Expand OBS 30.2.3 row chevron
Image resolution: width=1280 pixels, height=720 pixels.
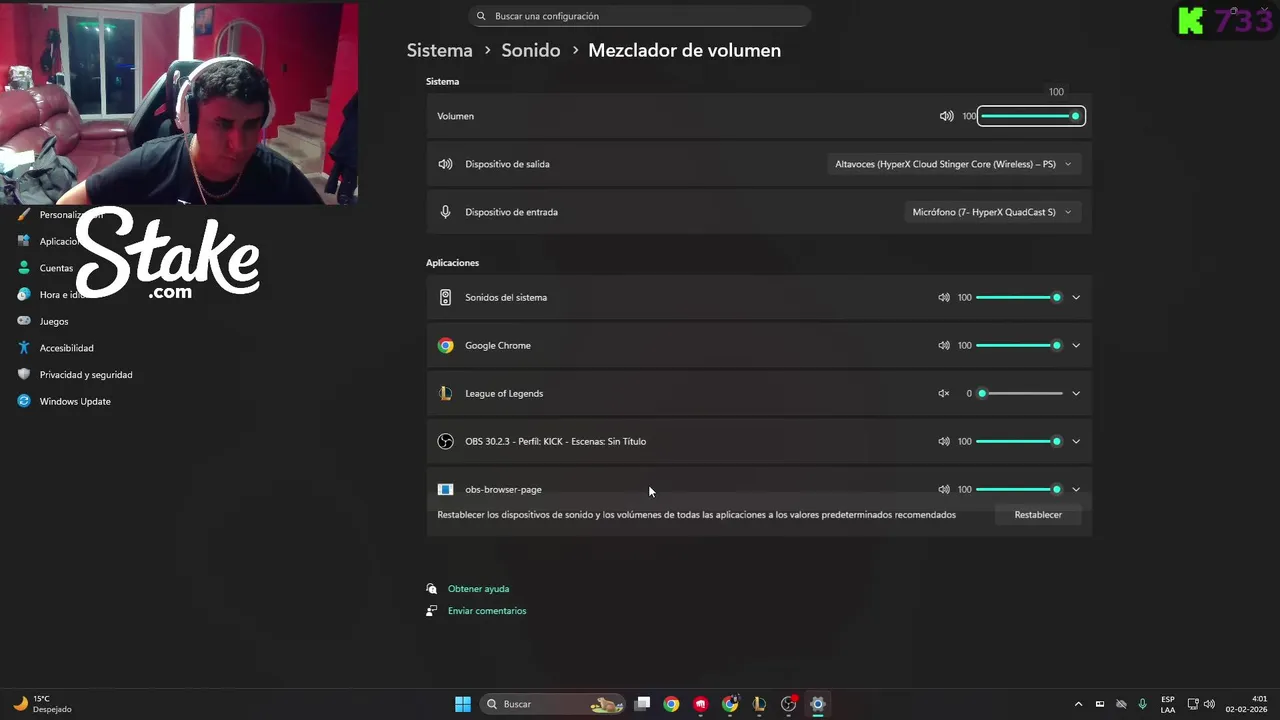tap(1076, 441)
